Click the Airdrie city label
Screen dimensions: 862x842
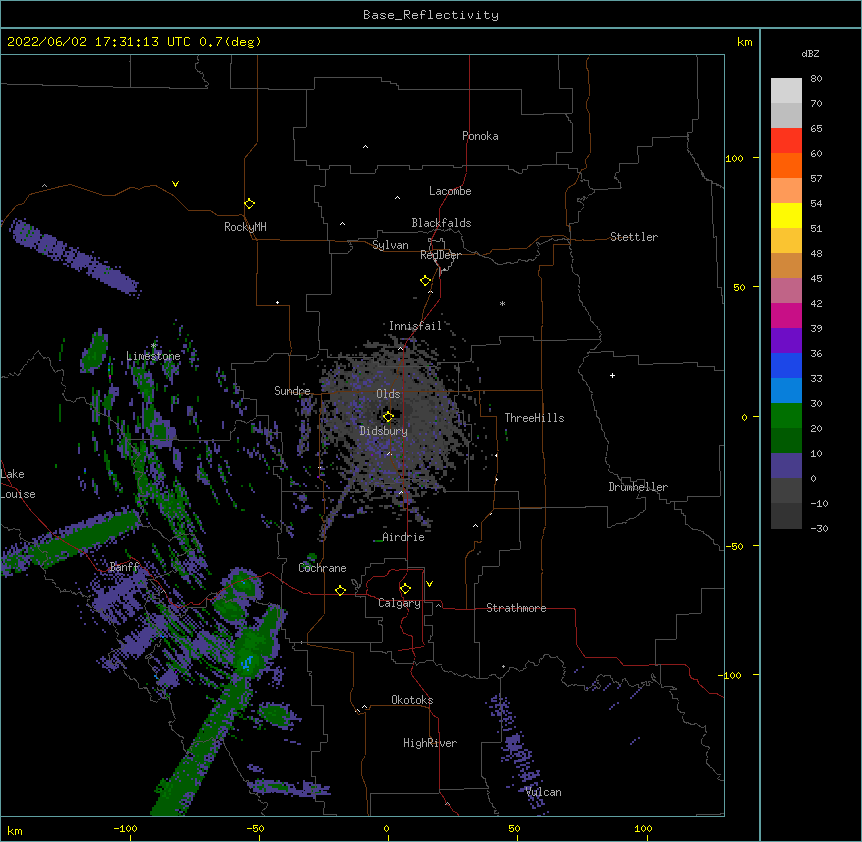(404, 537)
